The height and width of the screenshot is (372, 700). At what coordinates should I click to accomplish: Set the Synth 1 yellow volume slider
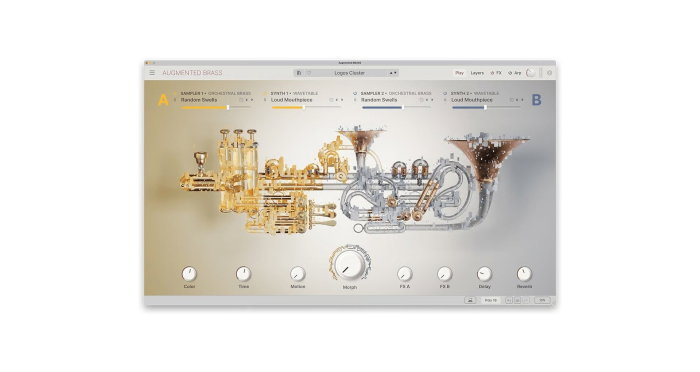[x=307, y=108]
